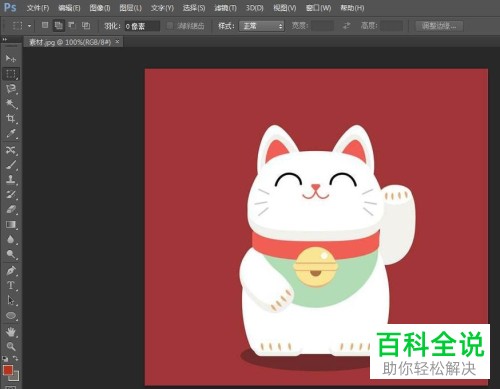Reset default foreground and background colors

coord(5,359)
